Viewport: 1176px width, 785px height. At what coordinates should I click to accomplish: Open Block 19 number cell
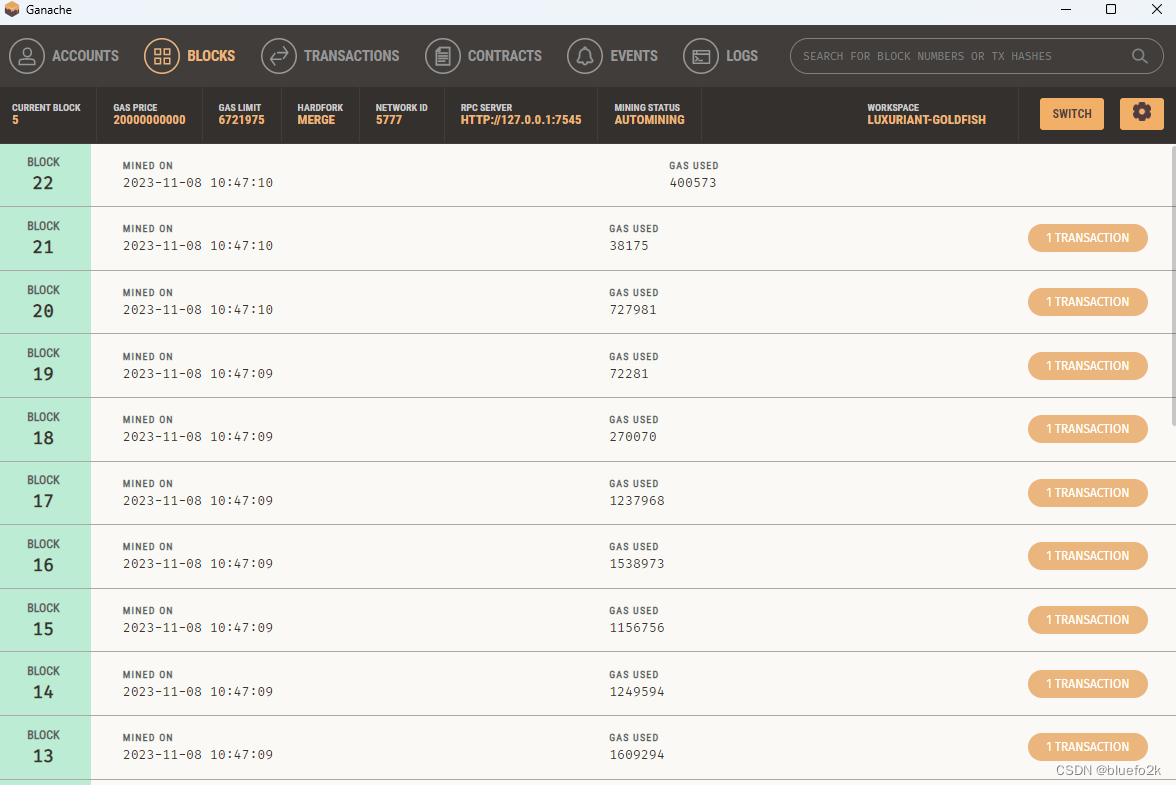point(45,366)
